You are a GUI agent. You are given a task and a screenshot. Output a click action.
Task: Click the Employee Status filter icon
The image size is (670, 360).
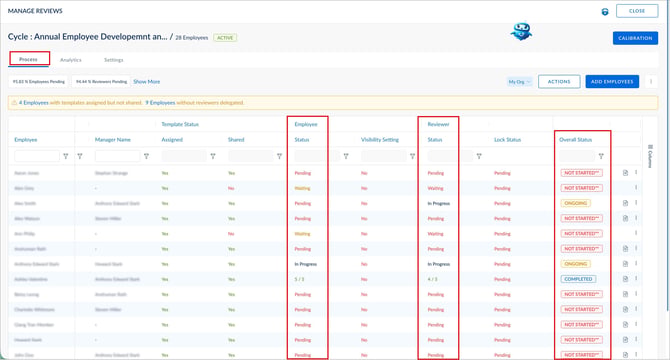(346, 156)
